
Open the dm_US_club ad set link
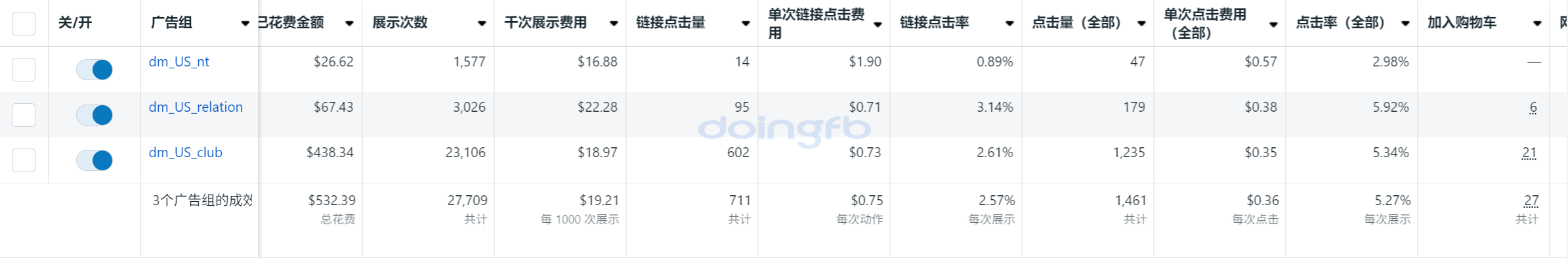pyautogui.click(x=185, y=153)
